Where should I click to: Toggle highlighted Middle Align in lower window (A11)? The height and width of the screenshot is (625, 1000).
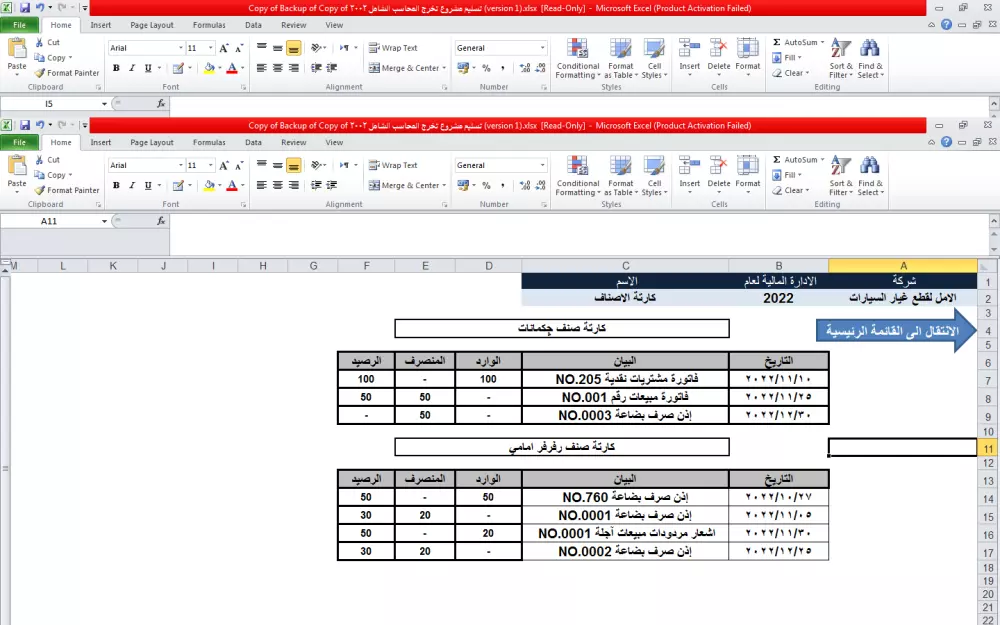(293, 165)
